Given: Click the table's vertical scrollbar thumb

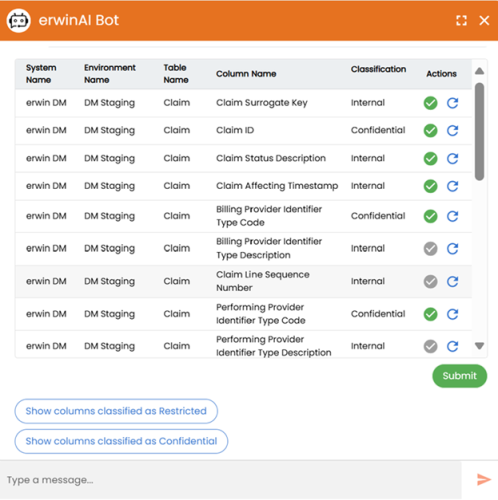Looking at the screenshot, I should tap(479, 132).
